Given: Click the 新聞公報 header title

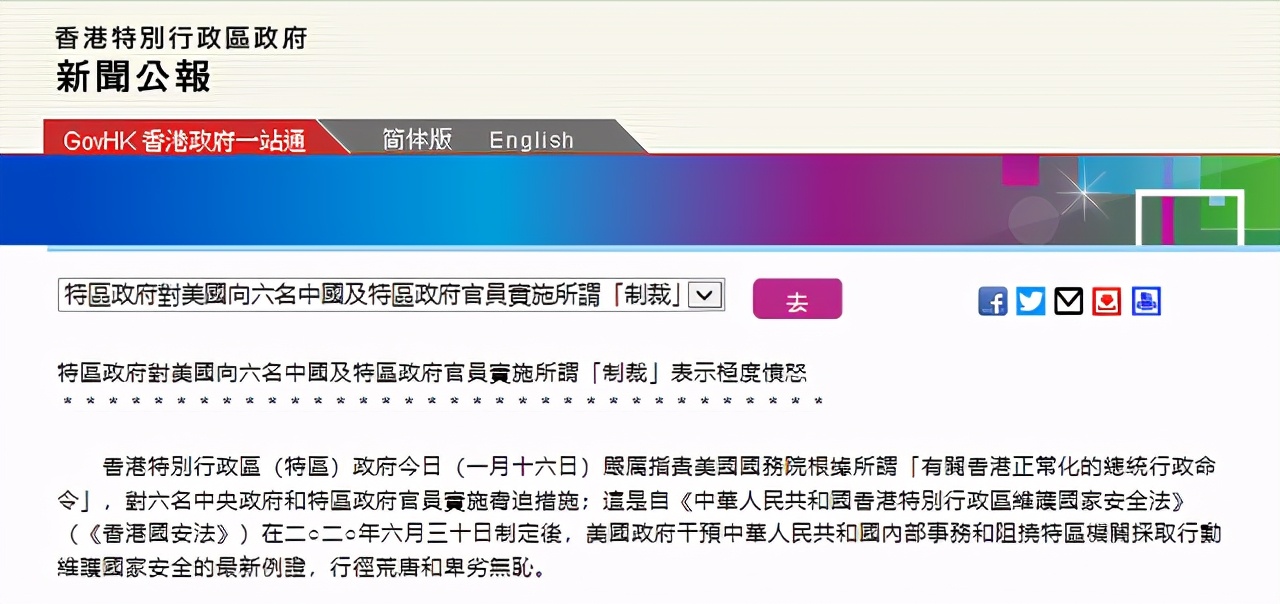Looking at the screenshot, I should point(133,77).
